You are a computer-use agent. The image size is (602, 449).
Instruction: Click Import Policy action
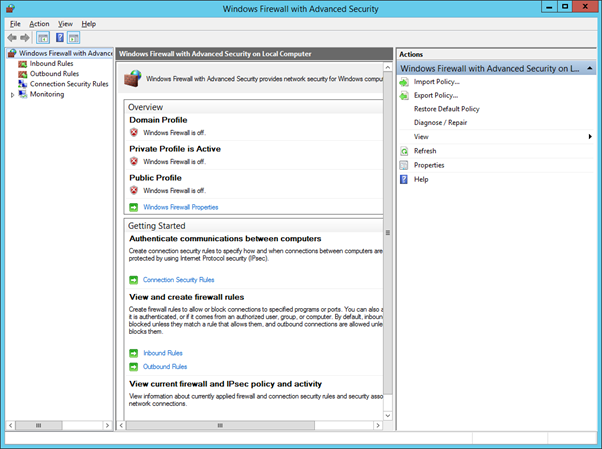pos(435,81)
